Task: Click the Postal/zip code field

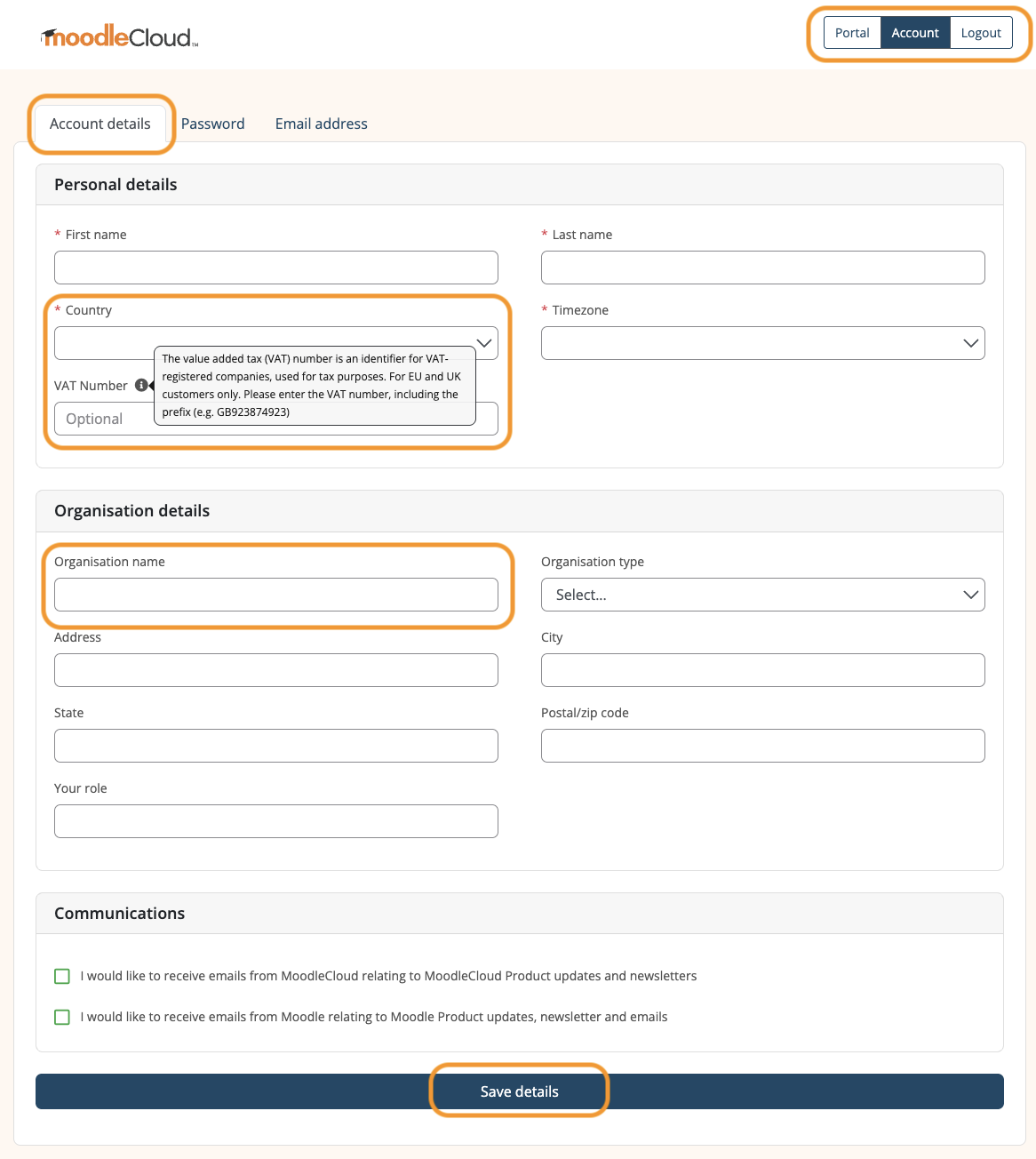Action: [x=762, y=746]
